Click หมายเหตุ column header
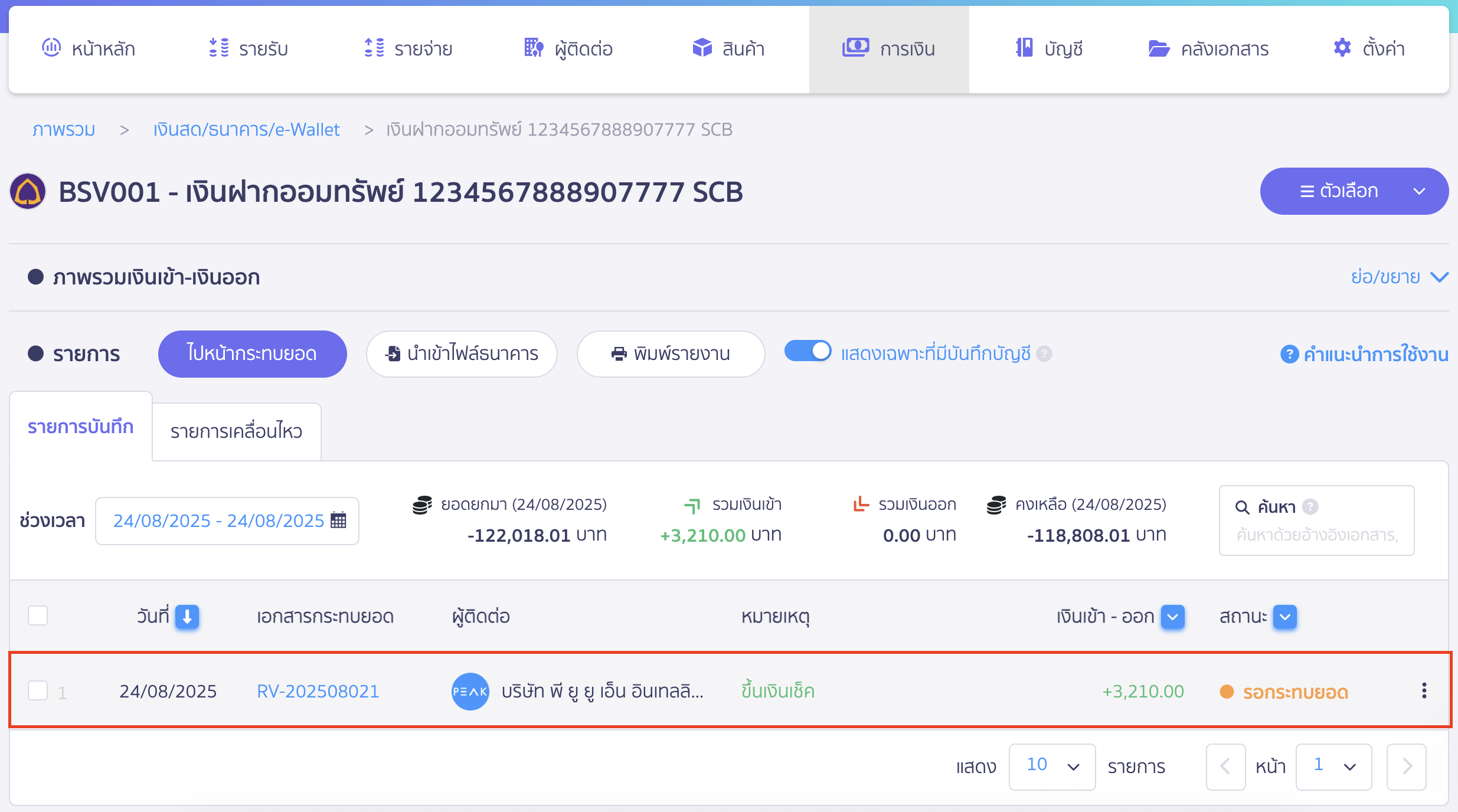The width and height of the screenshot is (1458, 812). (776, 617)
